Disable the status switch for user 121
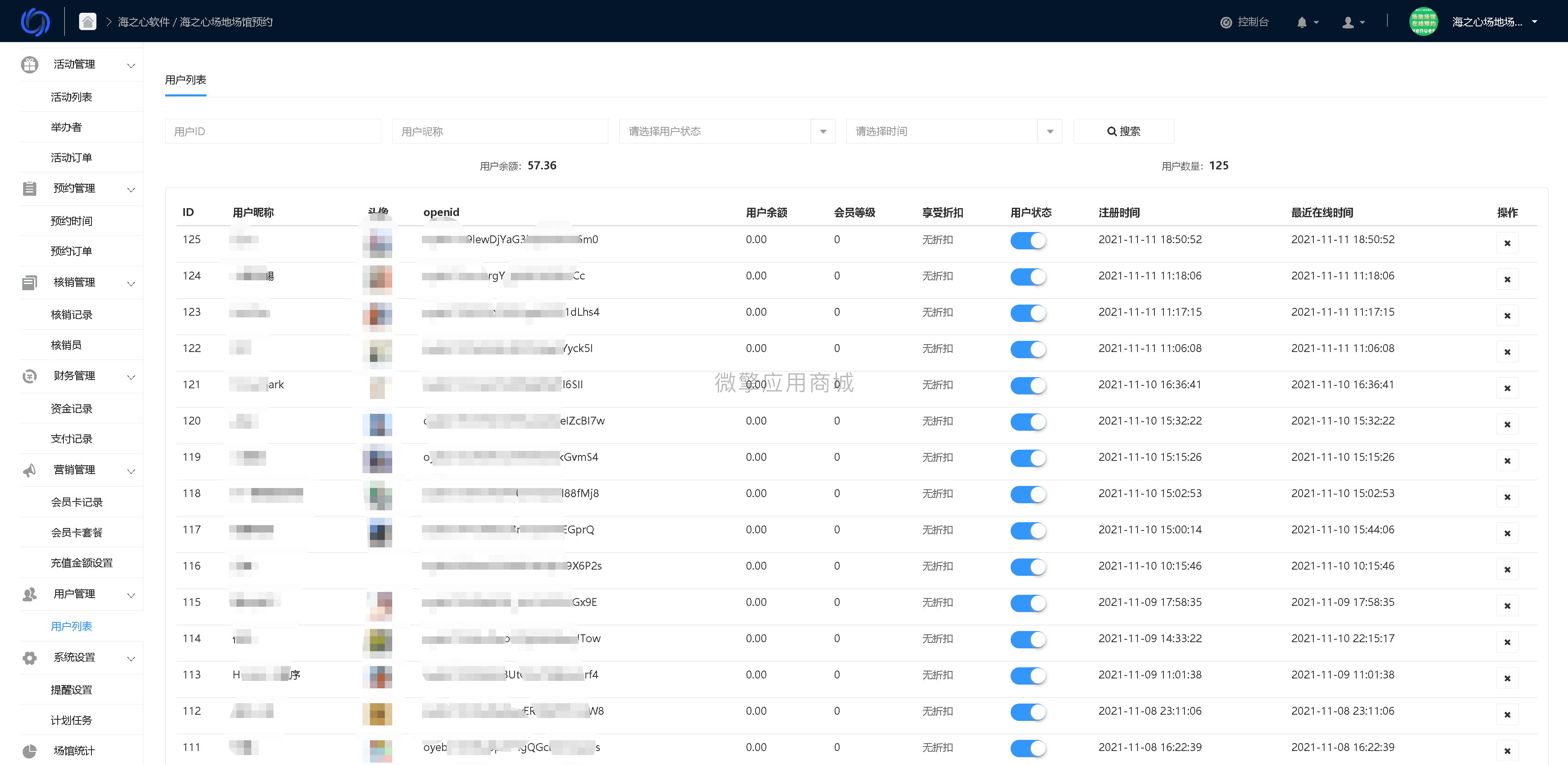This screenshot has height=765, width=1568. pos(1027,385)
